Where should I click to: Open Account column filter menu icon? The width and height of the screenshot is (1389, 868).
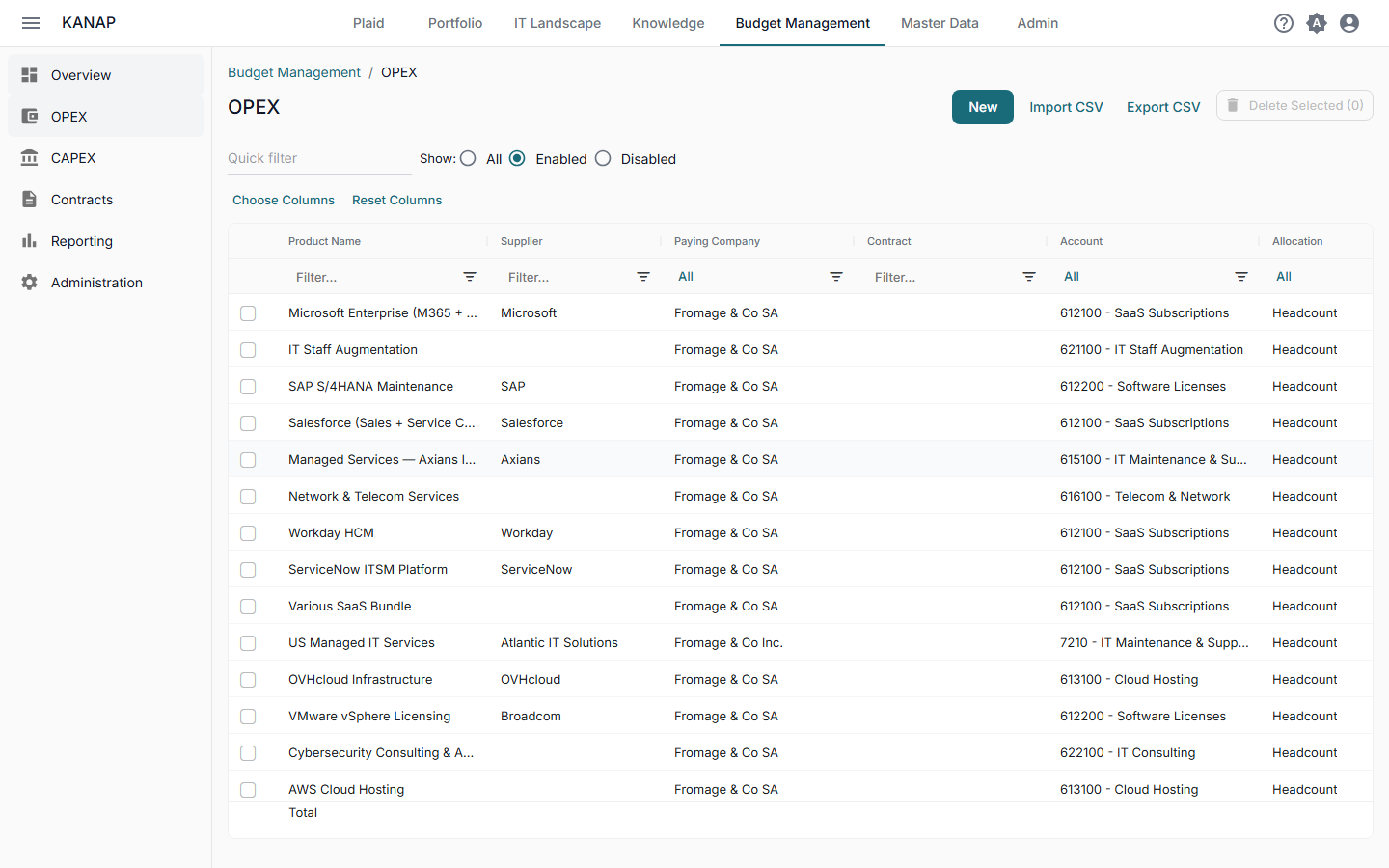coord(1241,277)
